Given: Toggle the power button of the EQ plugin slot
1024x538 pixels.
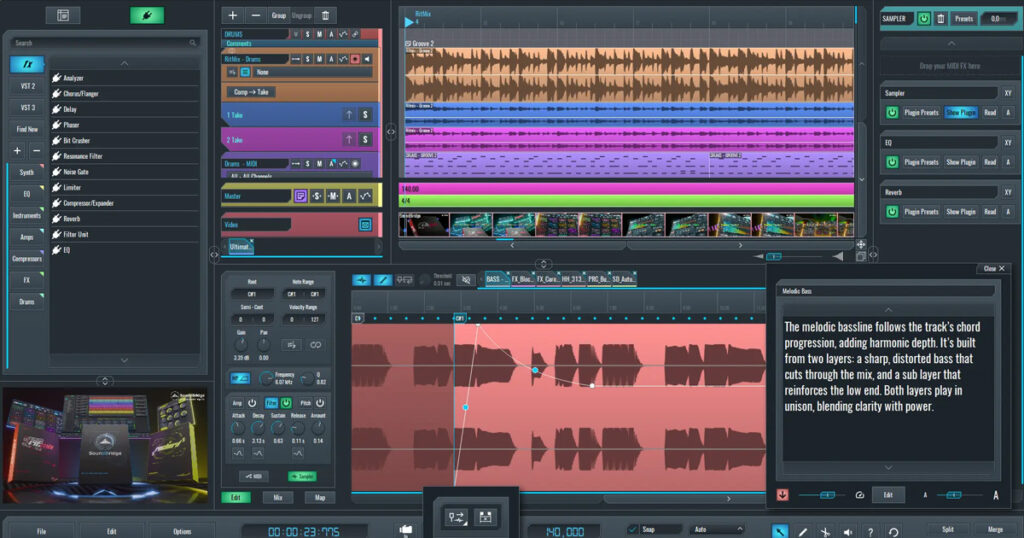Looking at the screenshot, I should (x=892, y=162).
